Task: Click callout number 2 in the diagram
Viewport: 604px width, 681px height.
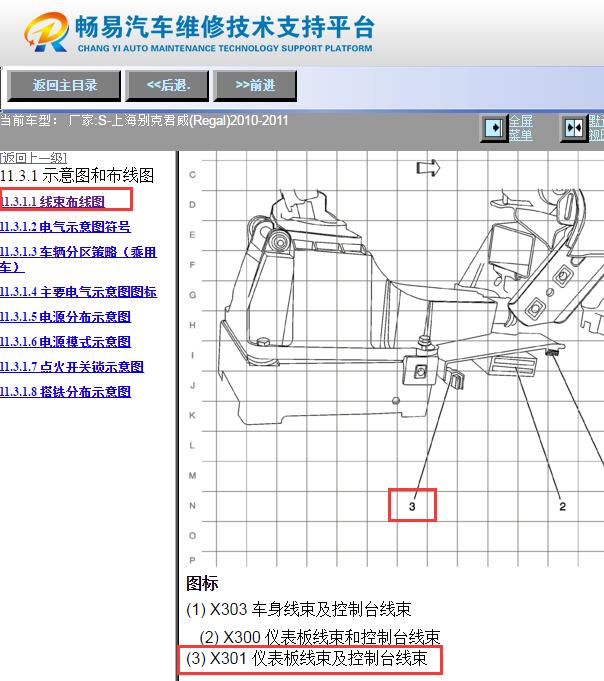Action: 562,506
